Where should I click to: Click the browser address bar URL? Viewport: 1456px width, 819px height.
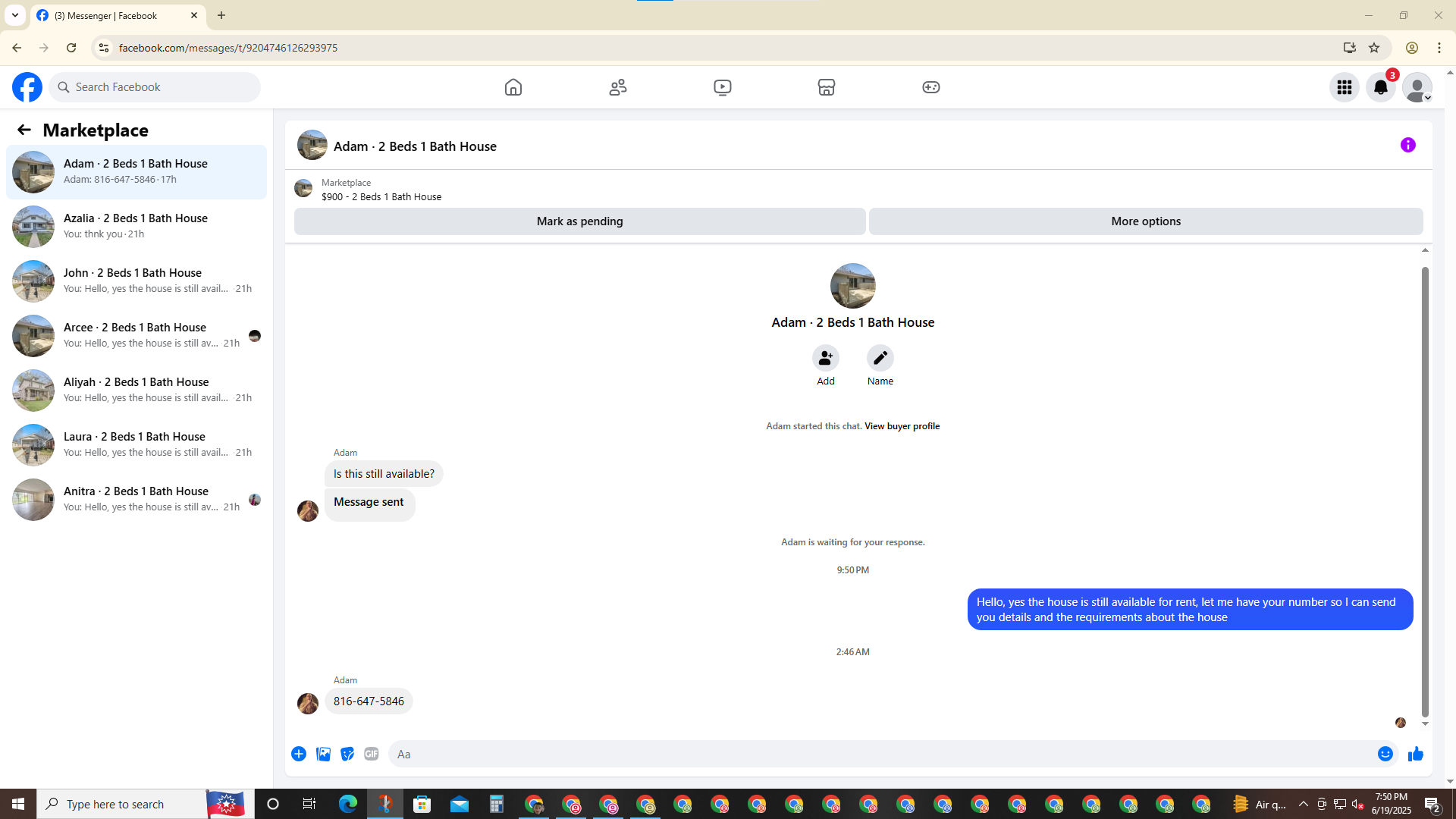pos(228,48)
